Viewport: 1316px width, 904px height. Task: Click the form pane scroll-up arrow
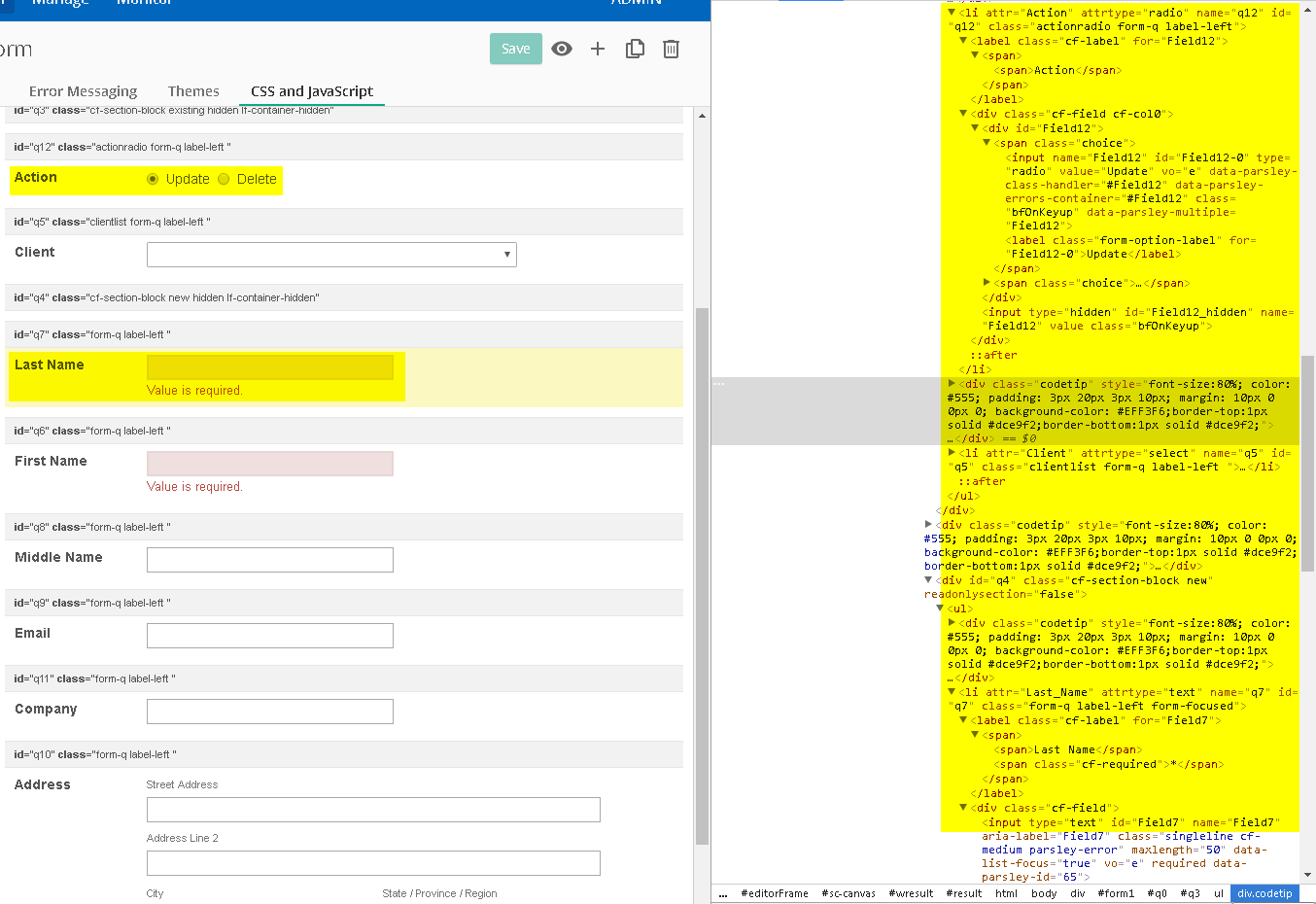click(x=703, y=116)
